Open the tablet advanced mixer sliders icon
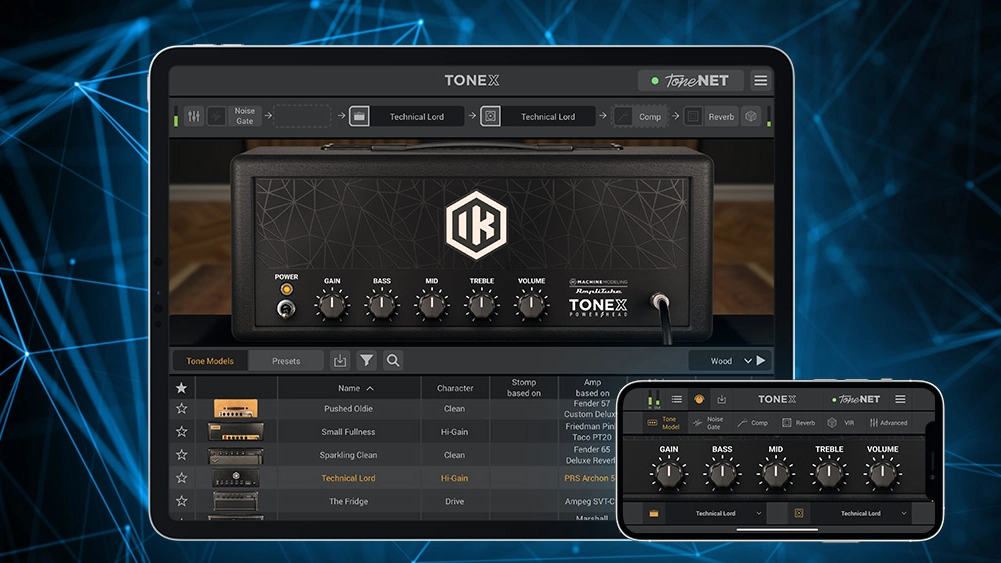1001x563 pixels. pyautogui.click(x=193, y=116)
